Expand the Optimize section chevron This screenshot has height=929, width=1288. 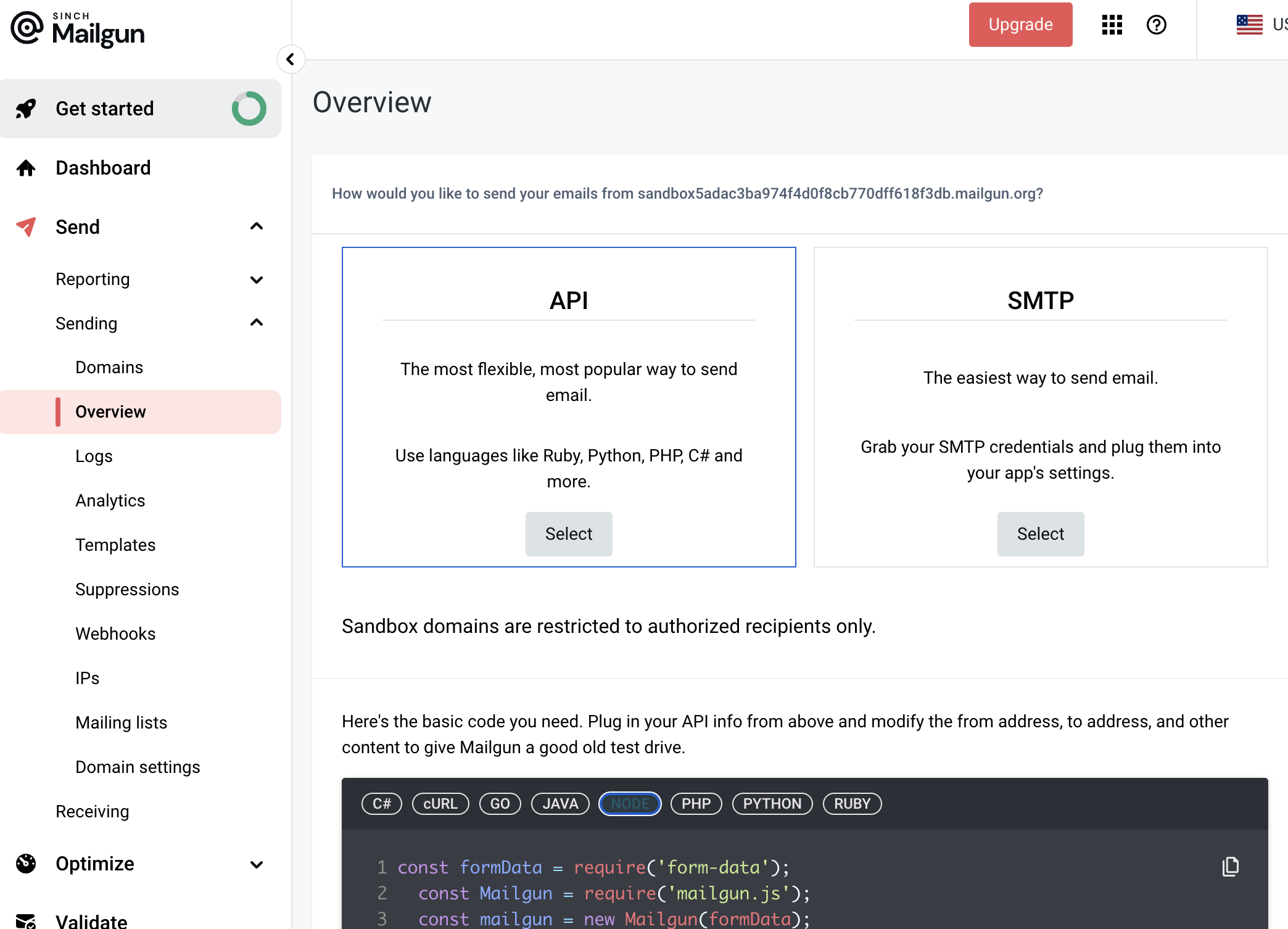(x=257, y=864)
